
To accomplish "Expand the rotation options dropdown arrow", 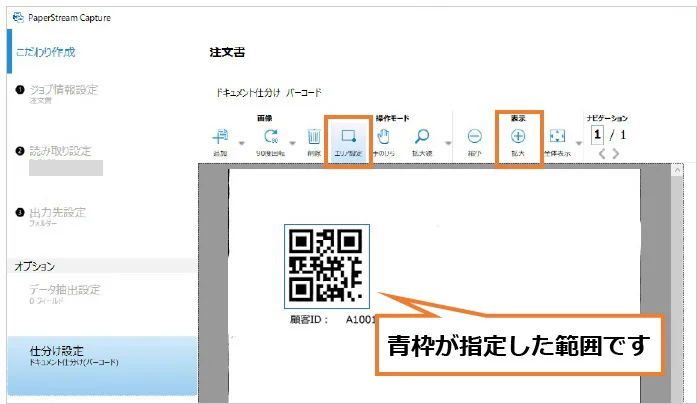I will click(x=292, y=143).
